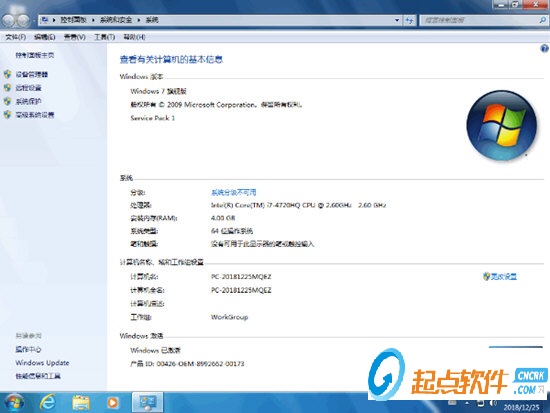Image resolution: width=550 pixels, height=413 pixels.
Task: Click the 系统分级不可用 link
Action: point(234,192)
